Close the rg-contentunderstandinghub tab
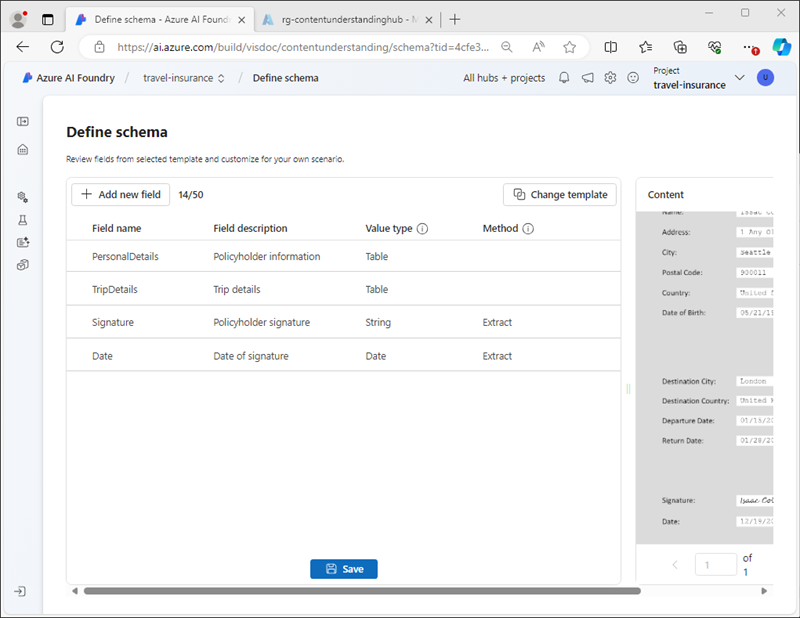 coord(429,20)
